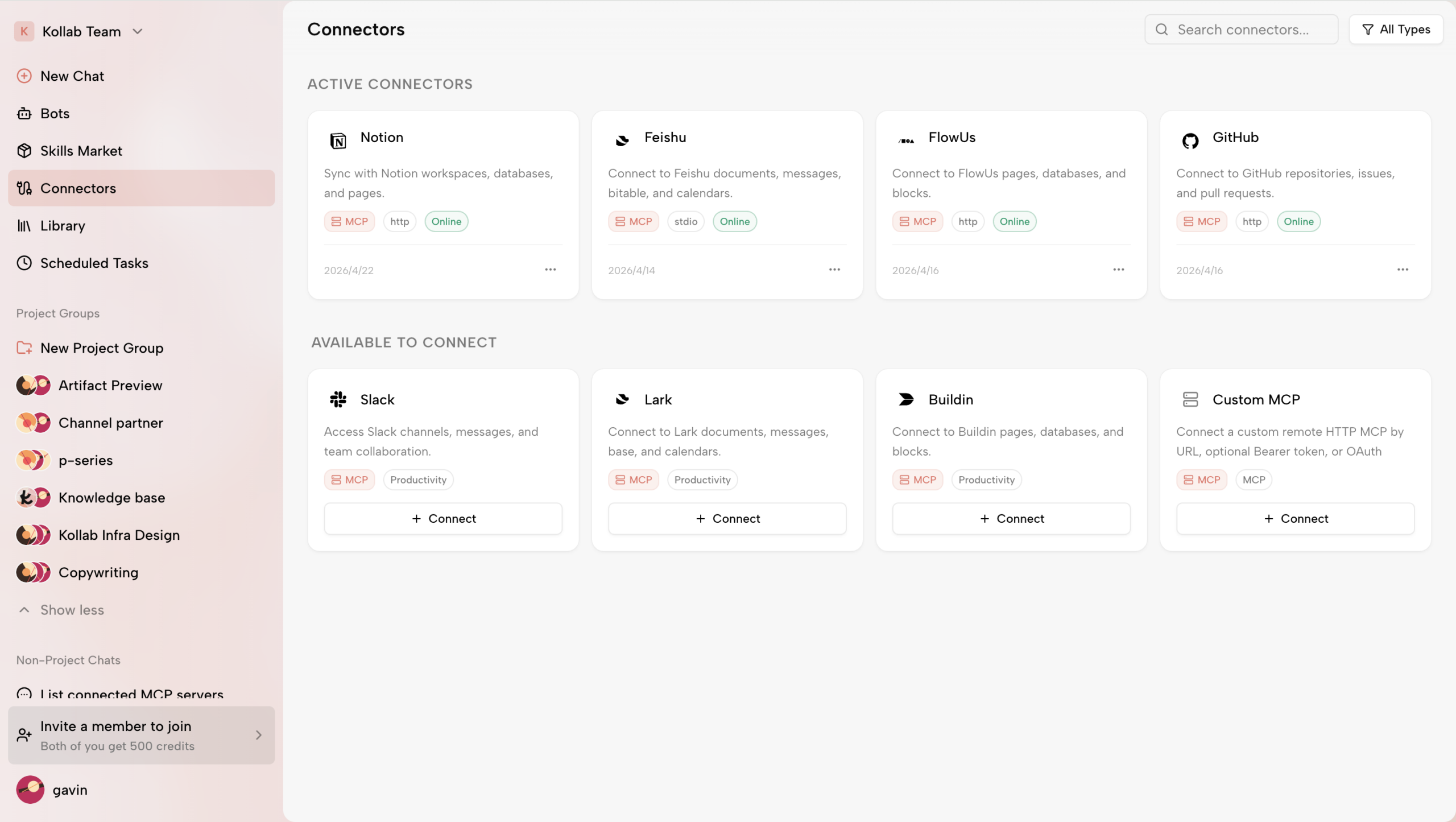Viewport: 1456px width, 822px height.
Task: Expand the Kollab Team workspace dropdown
Action: (138, 31)
